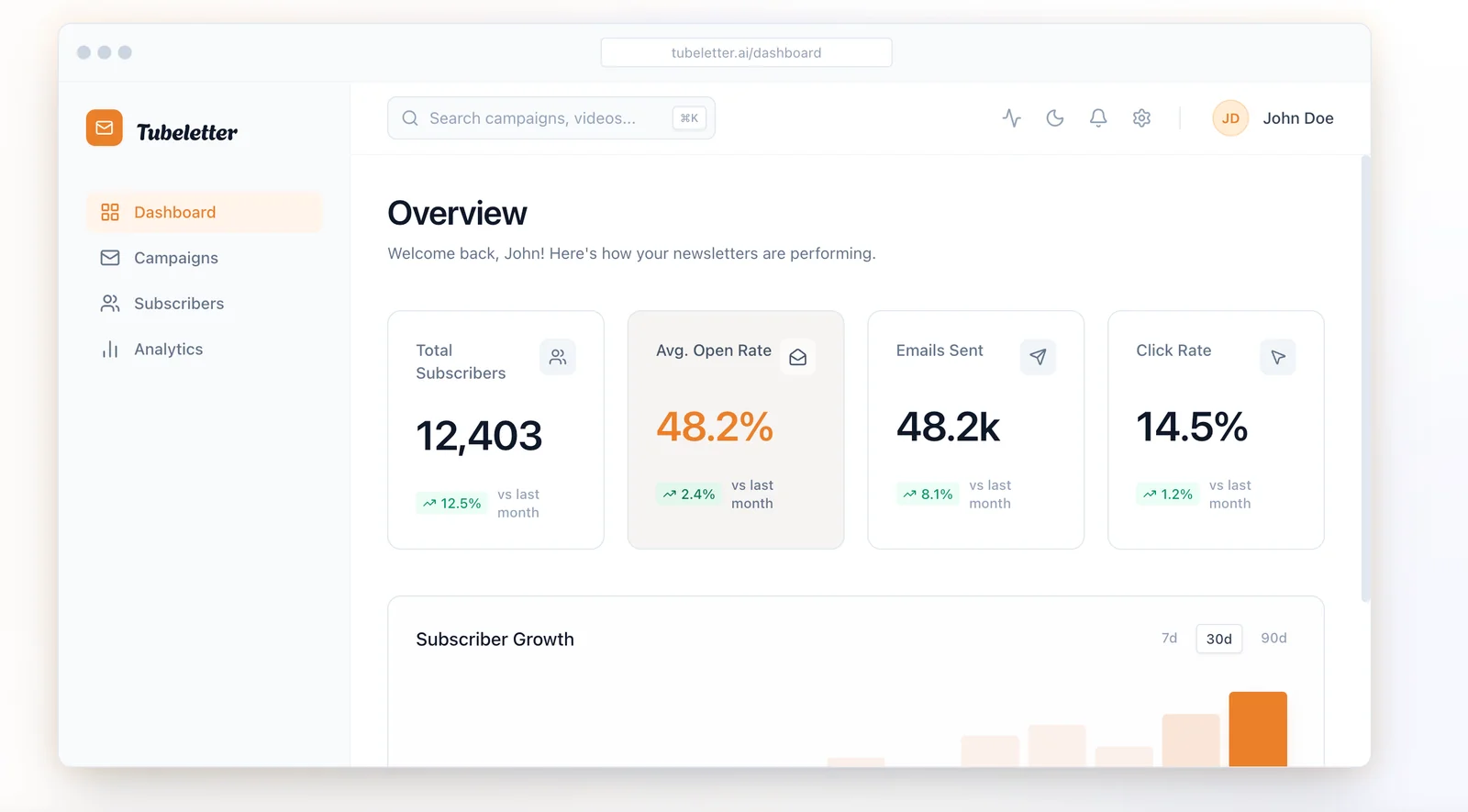Toggle dark mode with the moon icon
This screenshot has height=812, width=1468.
[1055, 118]
